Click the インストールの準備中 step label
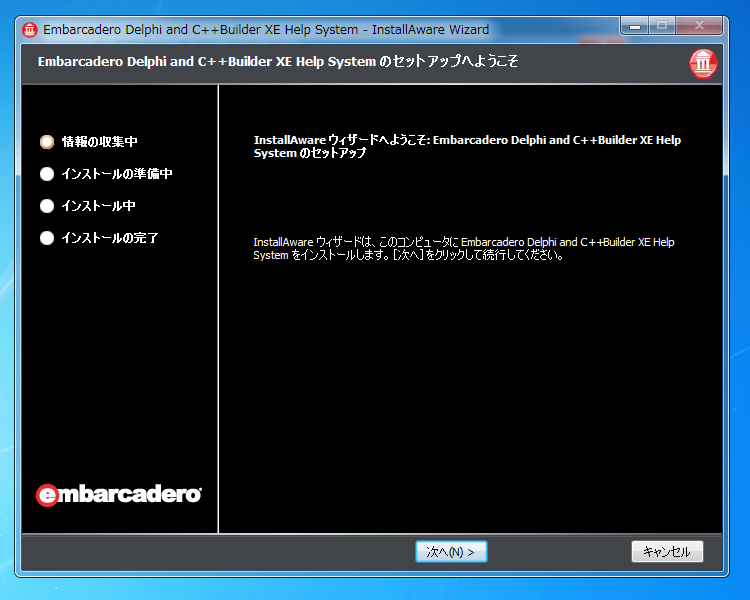Image resolution: width=750 pixels, height=600 pixels. tap(117, 174)
